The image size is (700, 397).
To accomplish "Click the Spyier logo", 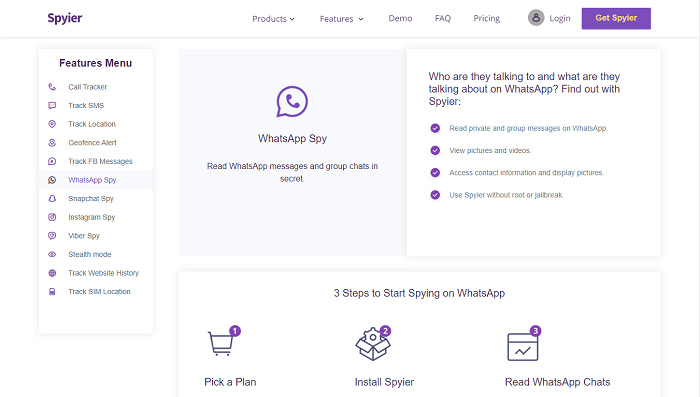I will point(65,18).
